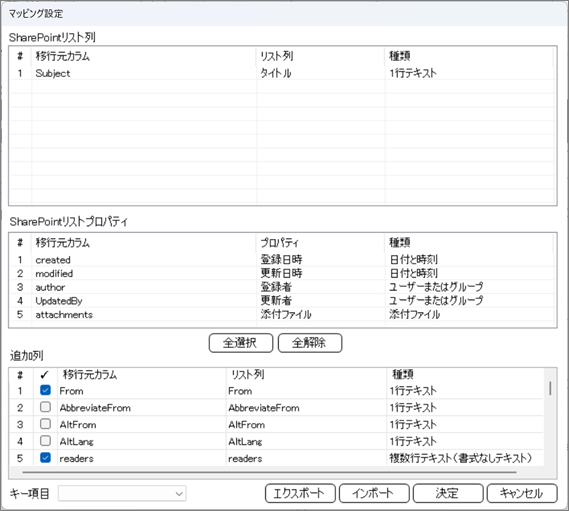
Task: Enable the AltFrom row checkbox
Action: pyautogui.click(x=45, y=424)
